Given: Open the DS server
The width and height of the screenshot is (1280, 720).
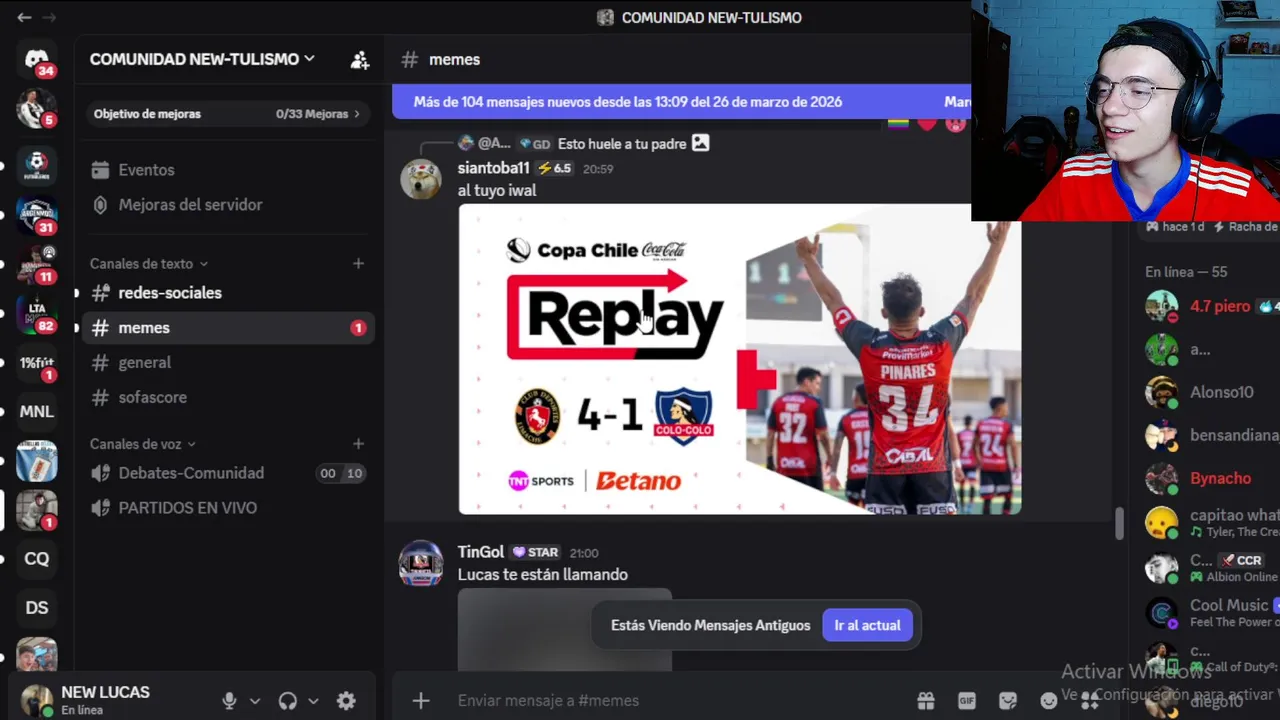Looking at the screenshot, I should coord(37,608).
